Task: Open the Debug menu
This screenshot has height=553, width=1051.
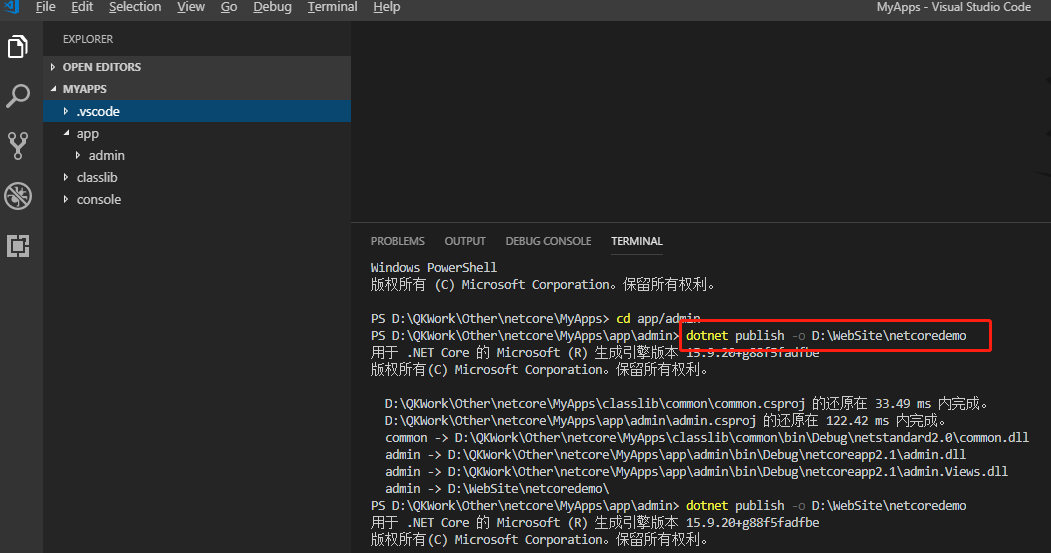Action: click(x=272, y=7)
